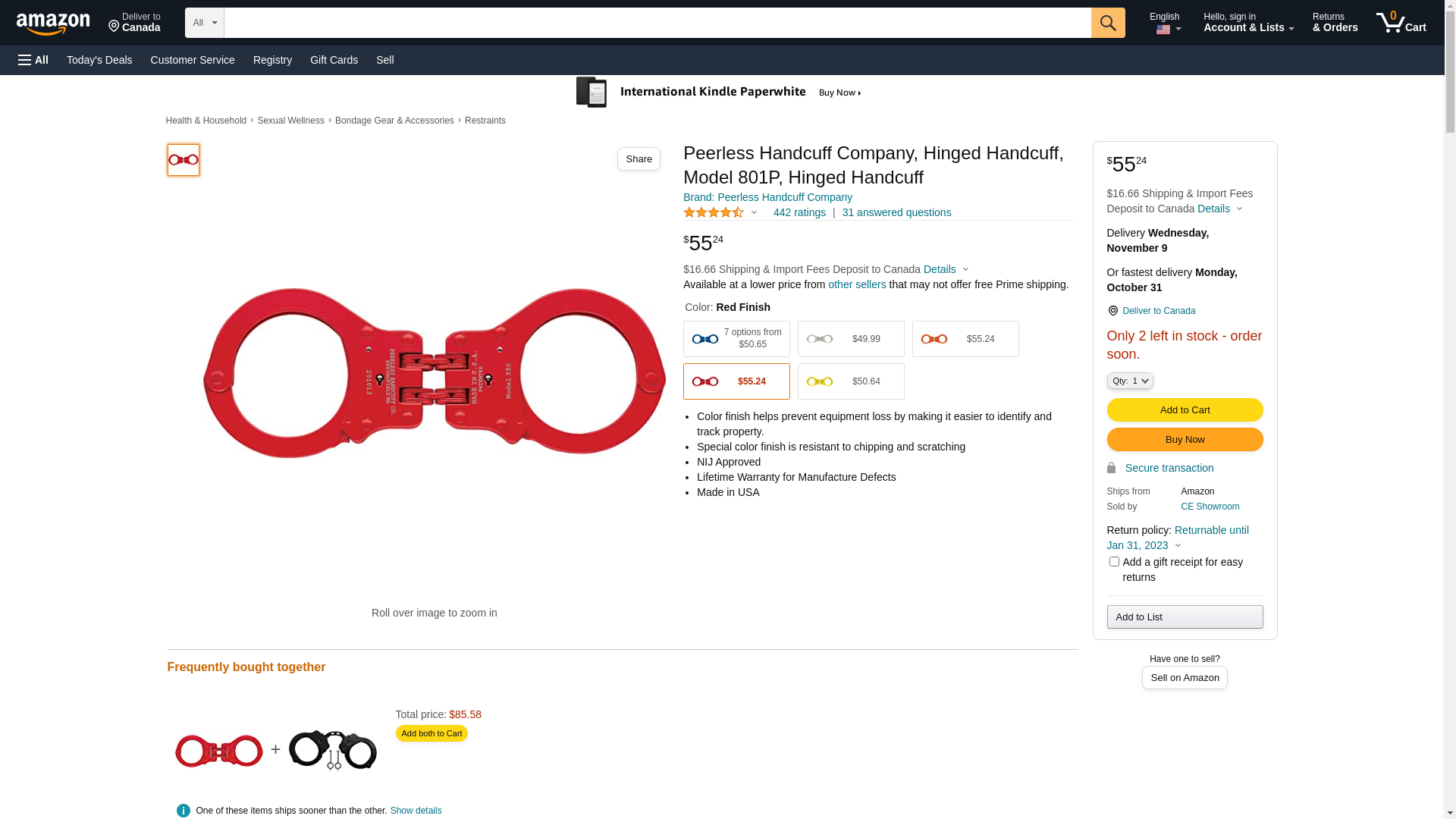Select the nickel finish option at $49.99
Image resolution: width=1456 pixels, height=819 pixels.
click(851, 339)
